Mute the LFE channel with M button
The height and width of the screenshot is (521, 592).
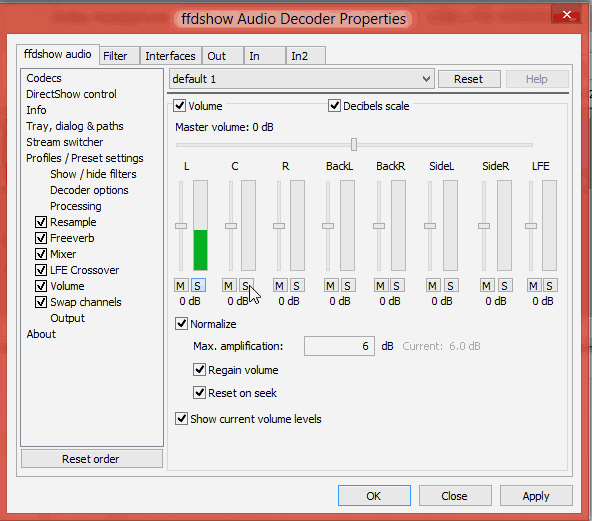click(533, 286)
